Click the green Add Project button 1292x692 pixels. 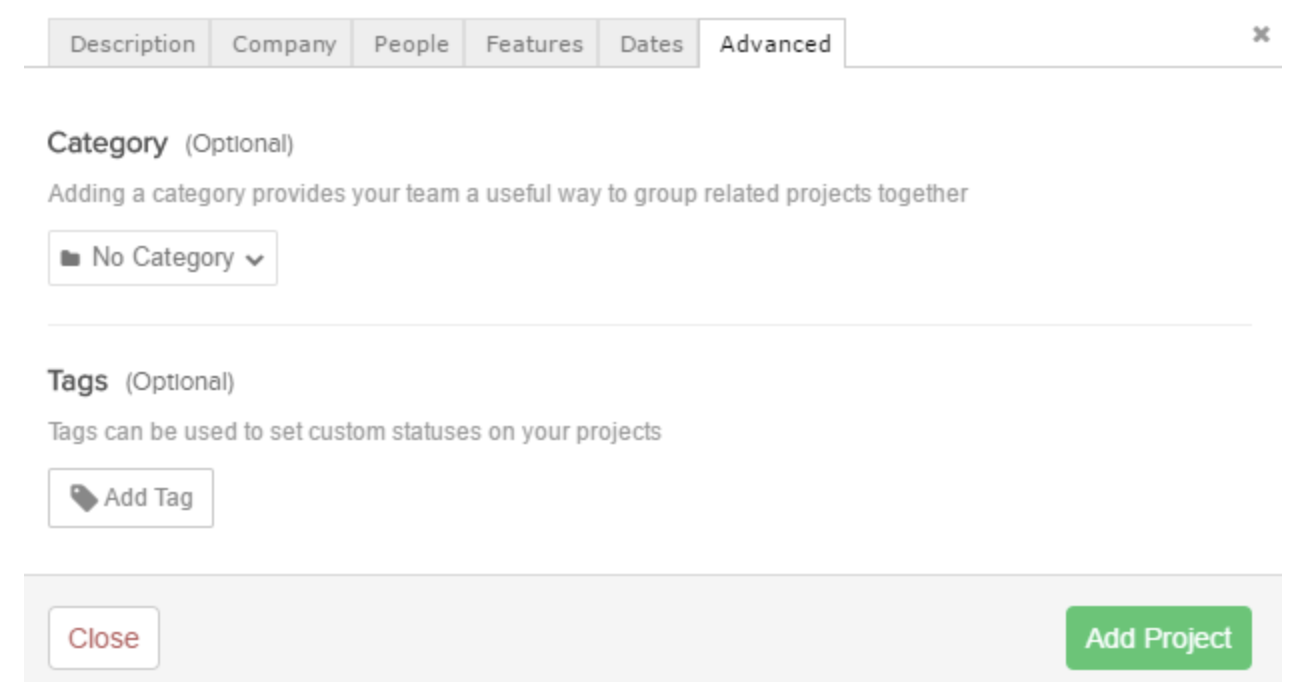click(1159, 638)
